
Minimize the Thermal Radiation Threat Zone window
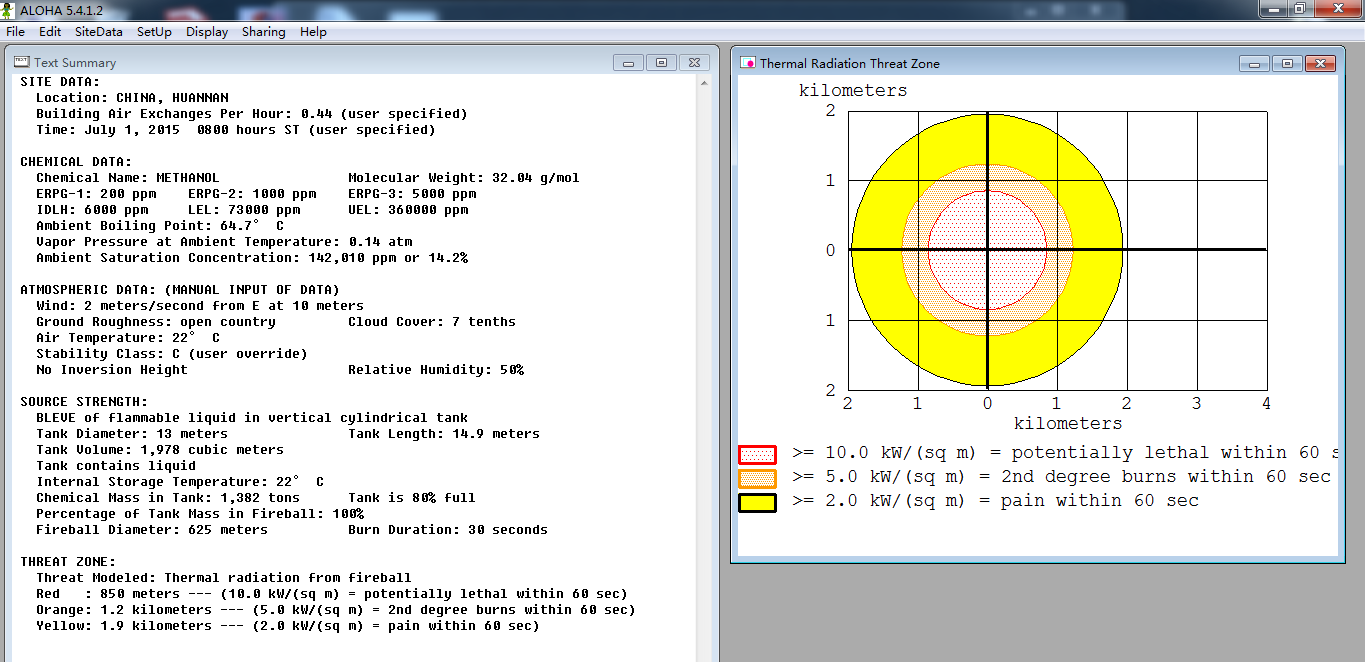click(1254, 63)
